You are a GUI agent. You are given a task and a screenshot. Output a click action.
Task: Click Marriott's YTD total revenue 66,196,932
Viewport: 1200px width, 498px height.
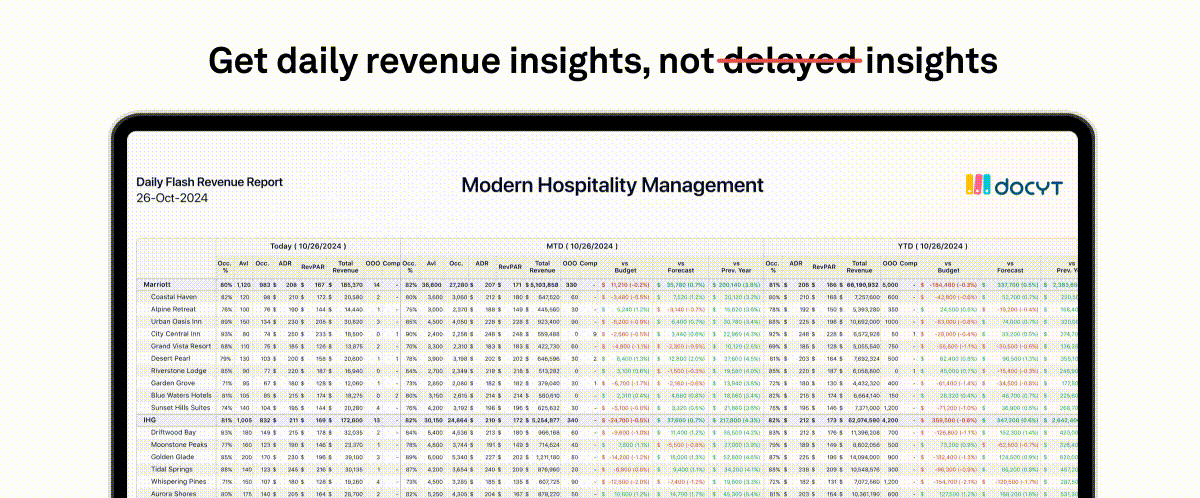click(861, 284)
